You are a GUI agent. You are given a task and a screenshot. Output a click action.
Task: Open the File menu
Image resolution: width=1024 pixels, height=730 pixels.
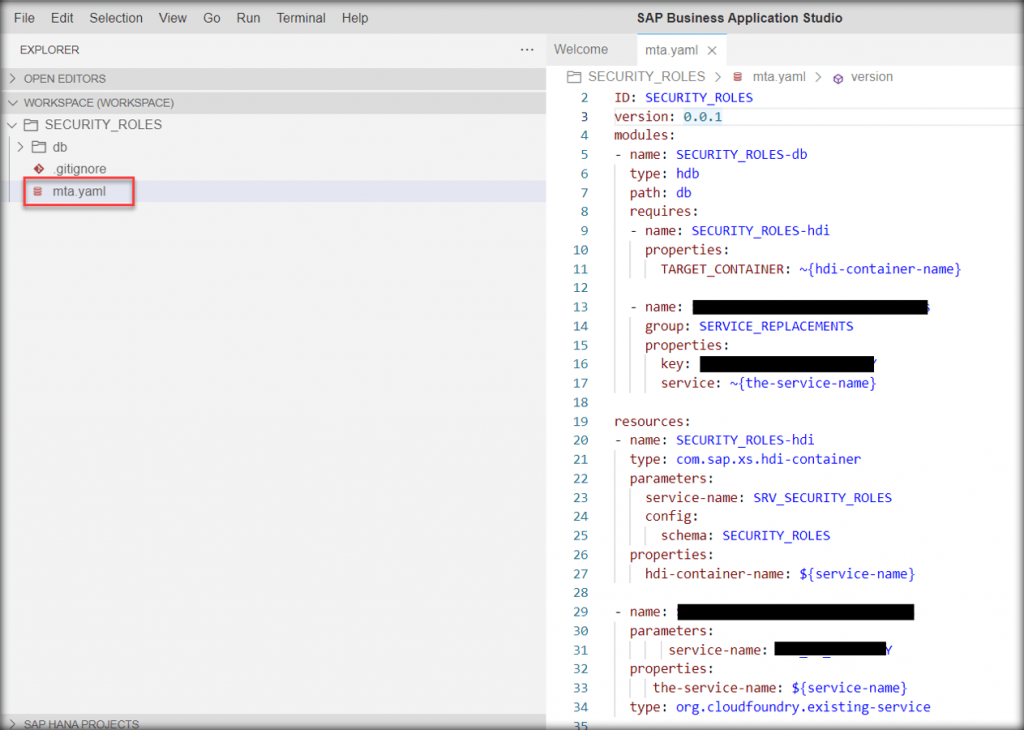[x=24, y=18]
